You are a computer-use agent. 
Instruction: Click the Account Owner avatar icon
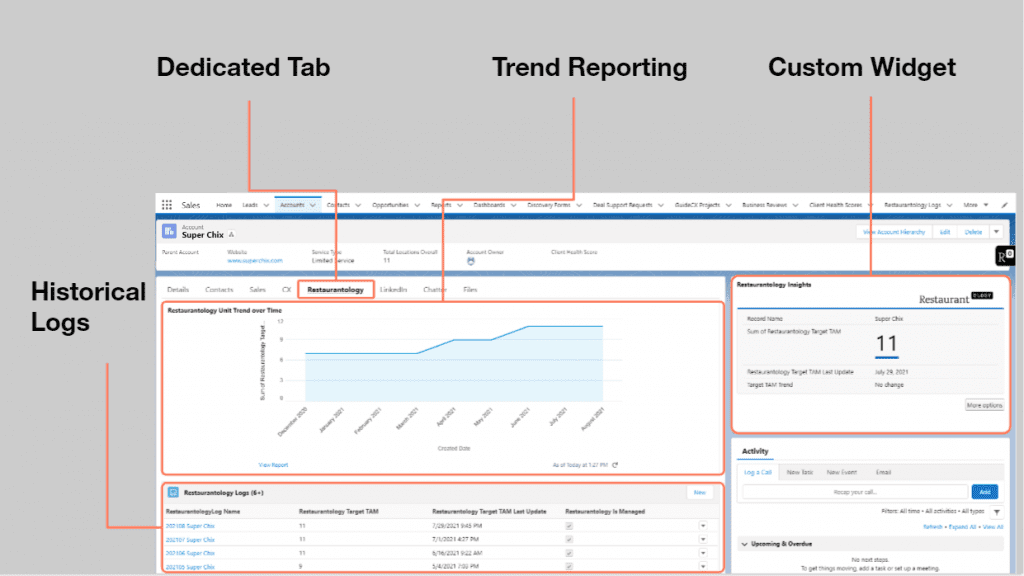pyautogui.click(x=471, y=261)
